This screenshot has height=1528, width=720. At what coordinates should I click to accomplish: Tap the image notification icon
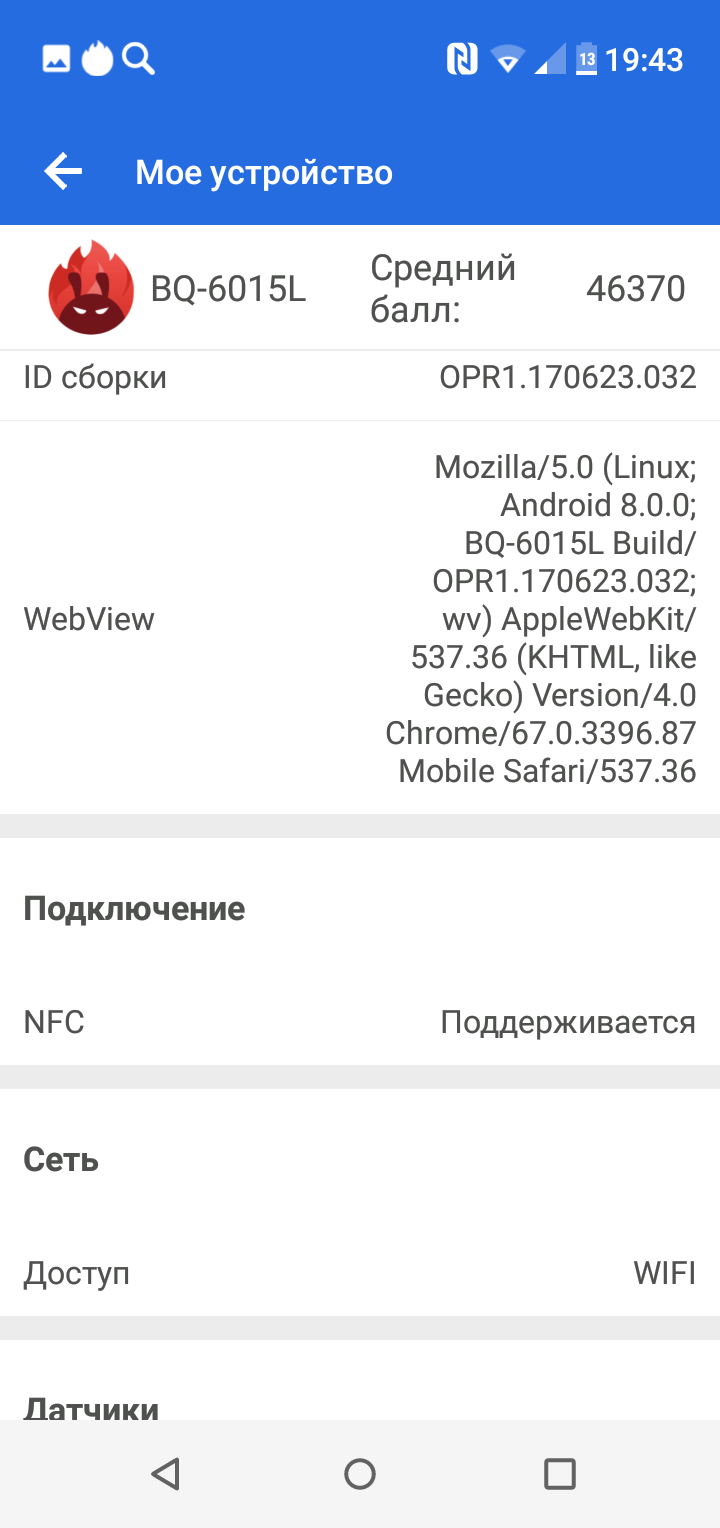(57, 59)
